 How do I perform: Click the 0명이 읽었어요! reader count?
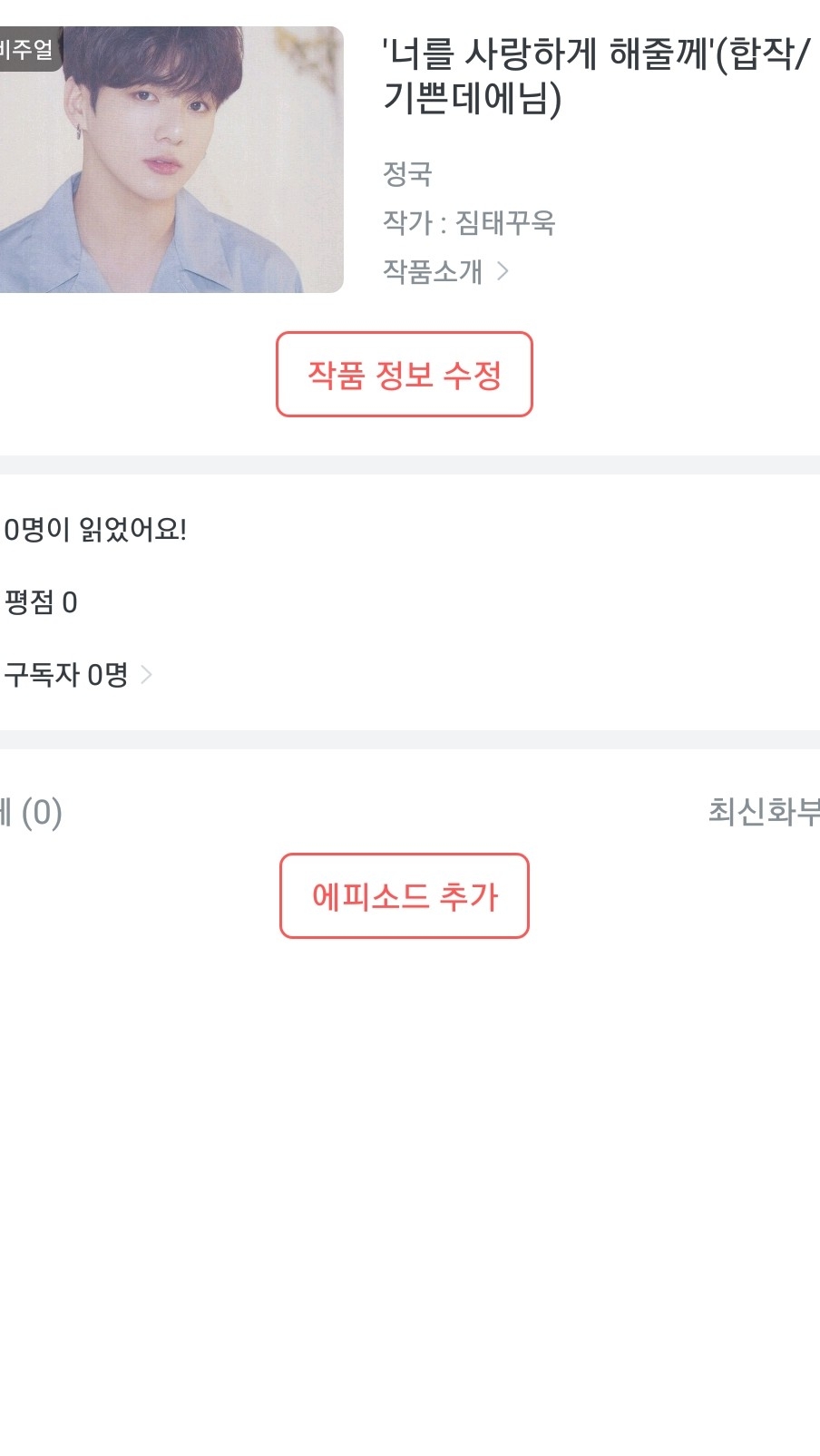click(95, 529)
